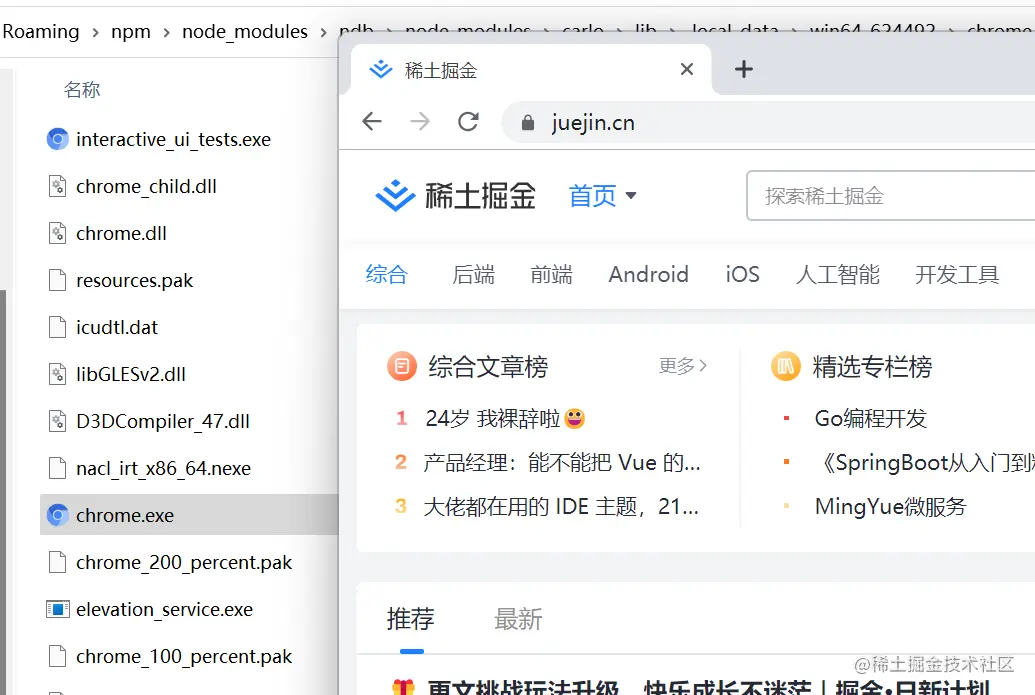Click the padlock site info icon
This screenshot has width=1035, height=695.
coord(527,123)
